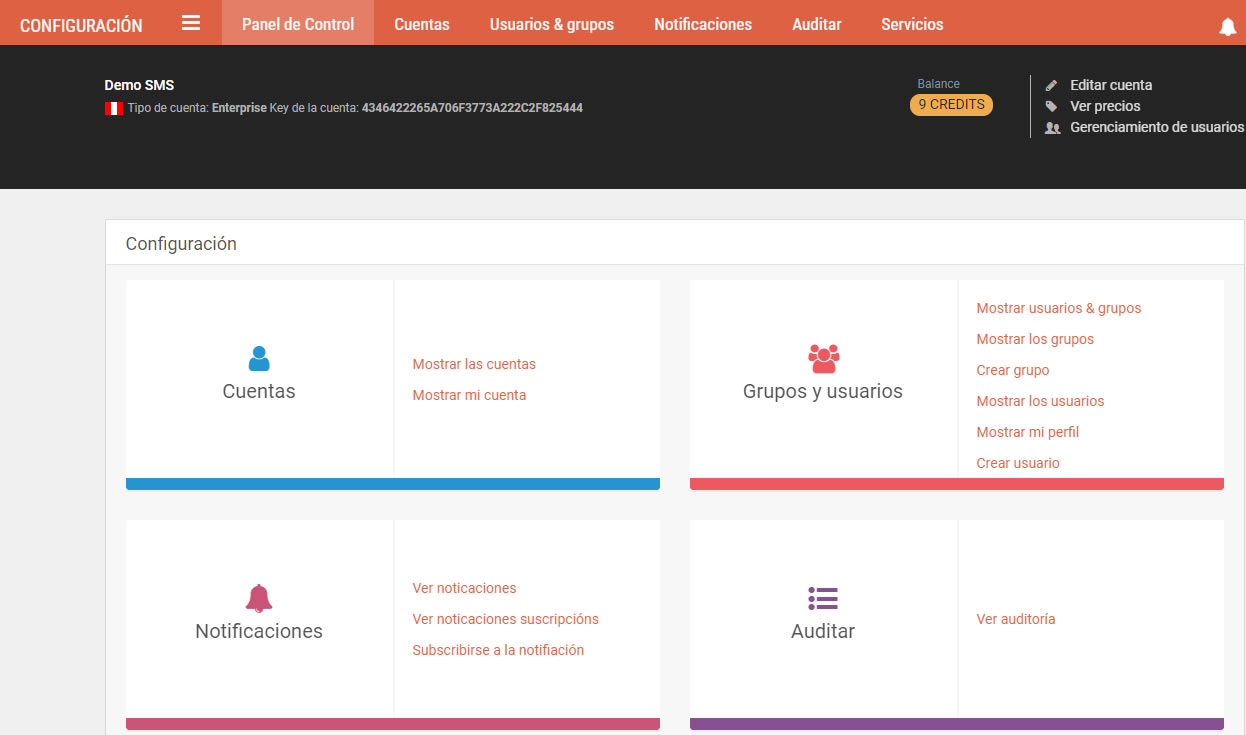Open Usuarios & grupos menu
Viewport: 1246px width, 735px height.
coord(552,24)
